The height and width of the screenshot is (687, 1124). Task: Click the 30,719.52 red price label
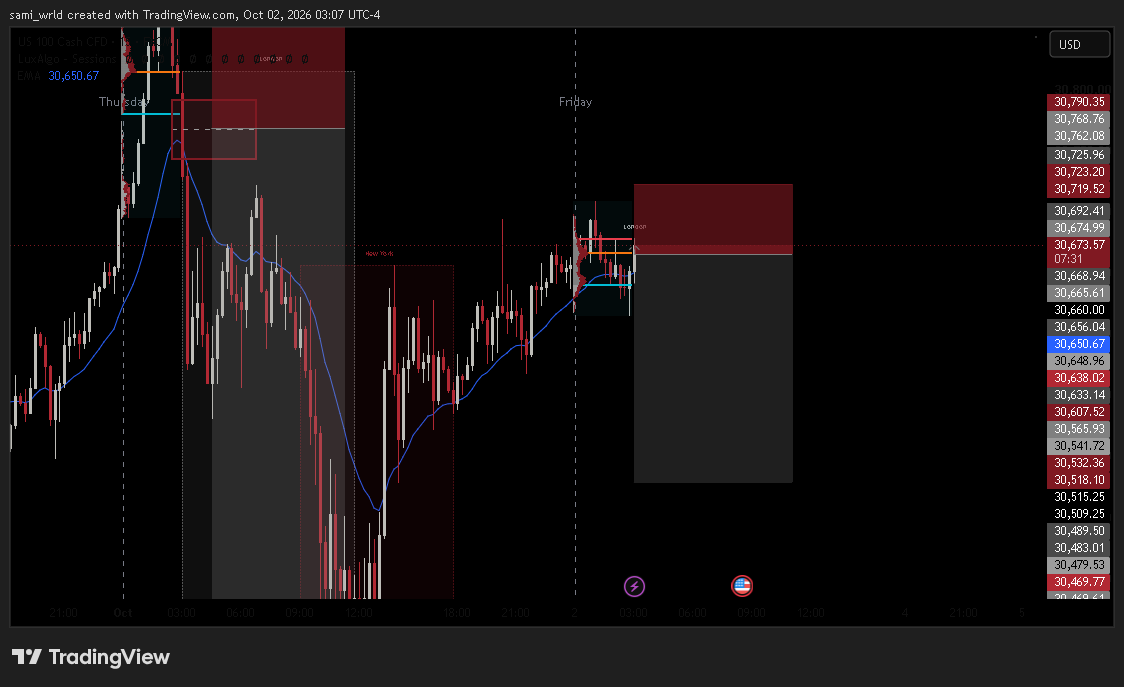(1079, 189)
